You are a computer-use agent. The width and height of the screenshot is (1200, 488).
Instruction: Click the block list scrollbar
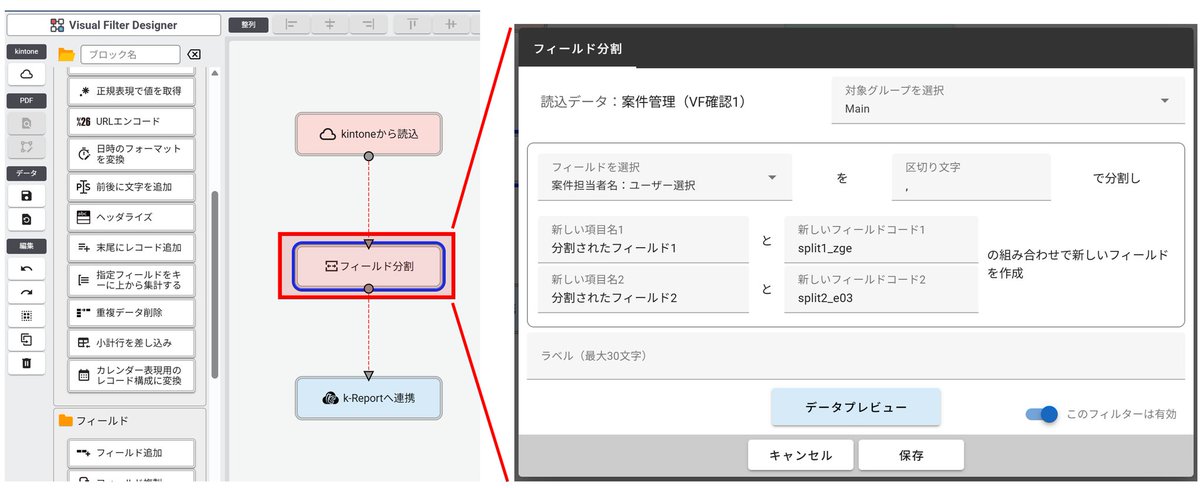click(x=213, y=284)
